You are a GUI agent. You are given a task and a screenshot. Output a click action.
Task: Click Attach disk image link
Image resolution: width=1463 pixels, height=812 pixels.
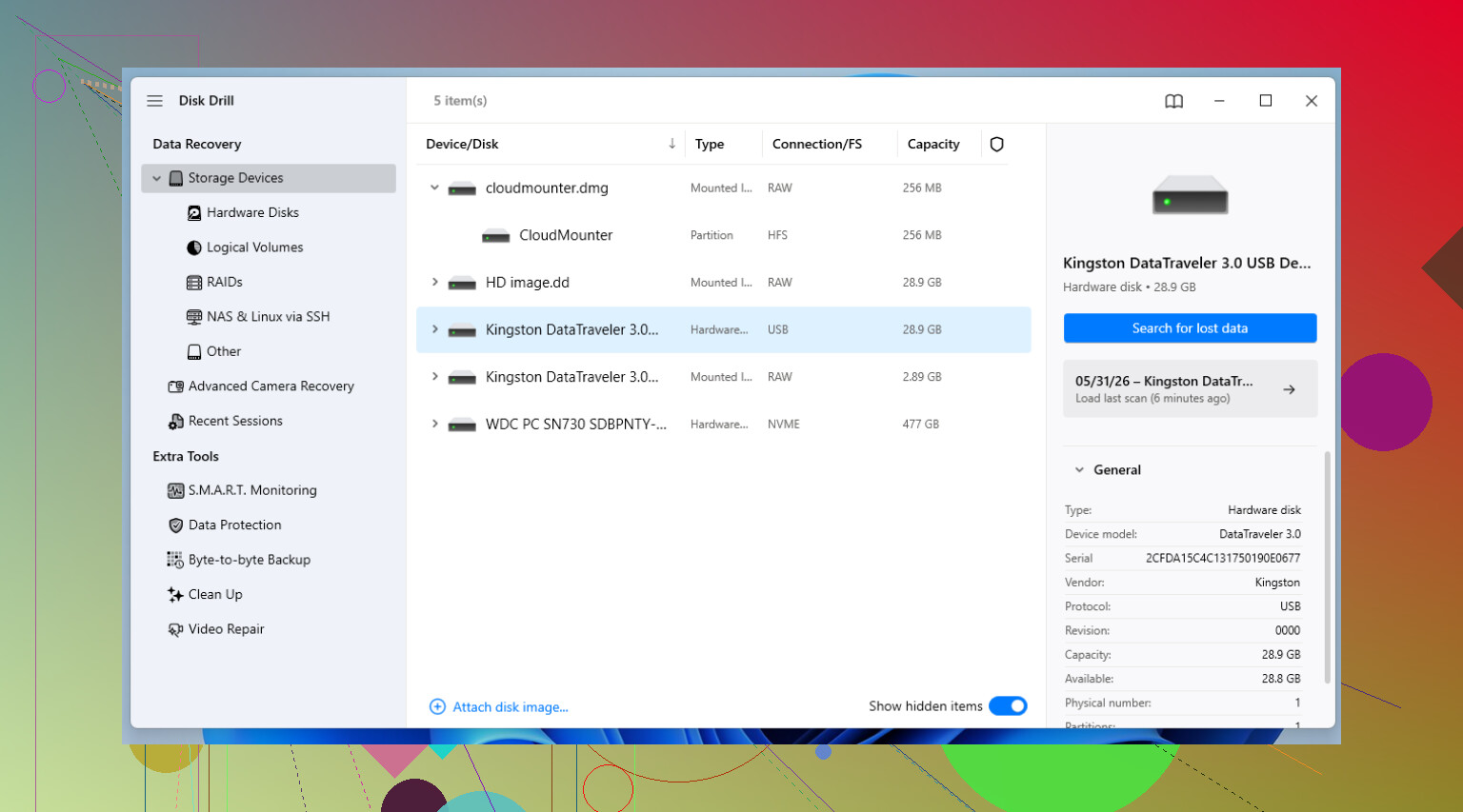coord(511,707)
